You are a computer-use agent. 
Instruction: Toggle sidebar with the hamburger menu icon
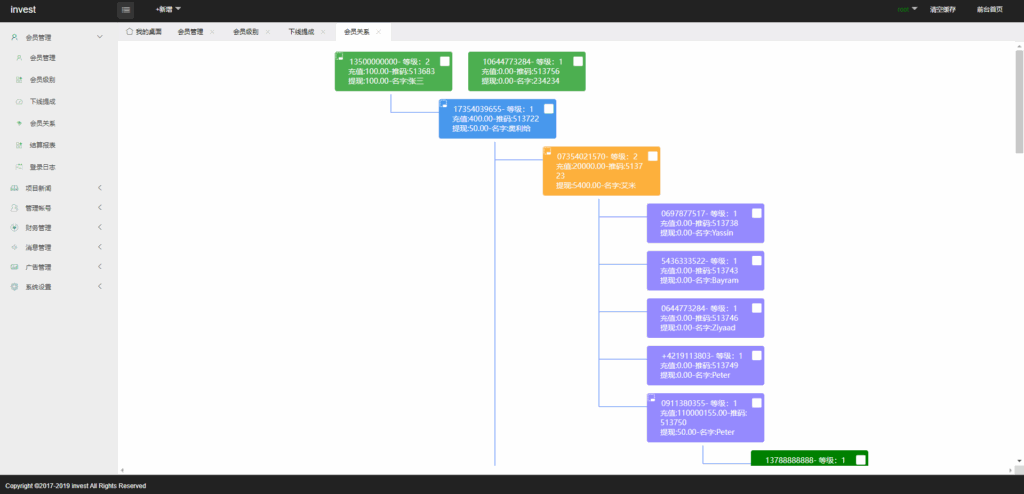click(125, 10)
